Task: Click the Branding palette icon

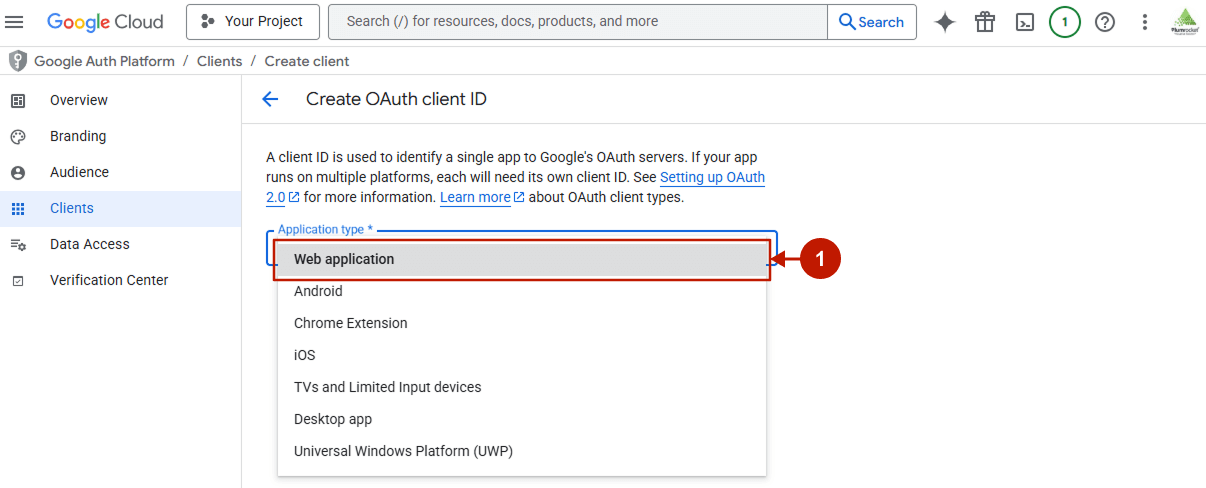Action: [17, 136]
